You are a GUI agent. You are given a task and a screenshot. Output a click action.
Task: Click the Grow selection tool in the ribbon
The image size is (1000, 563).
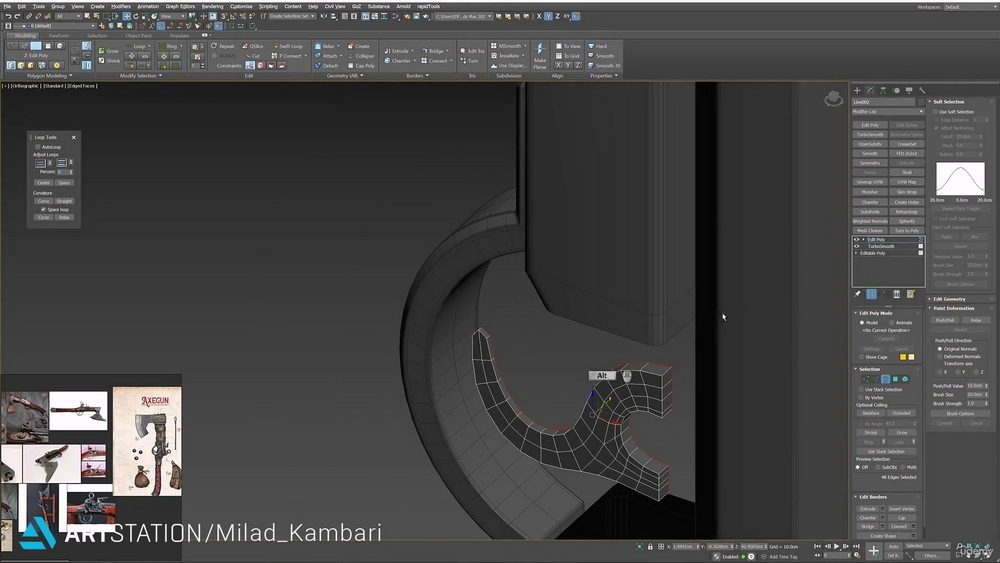point(108,50)
